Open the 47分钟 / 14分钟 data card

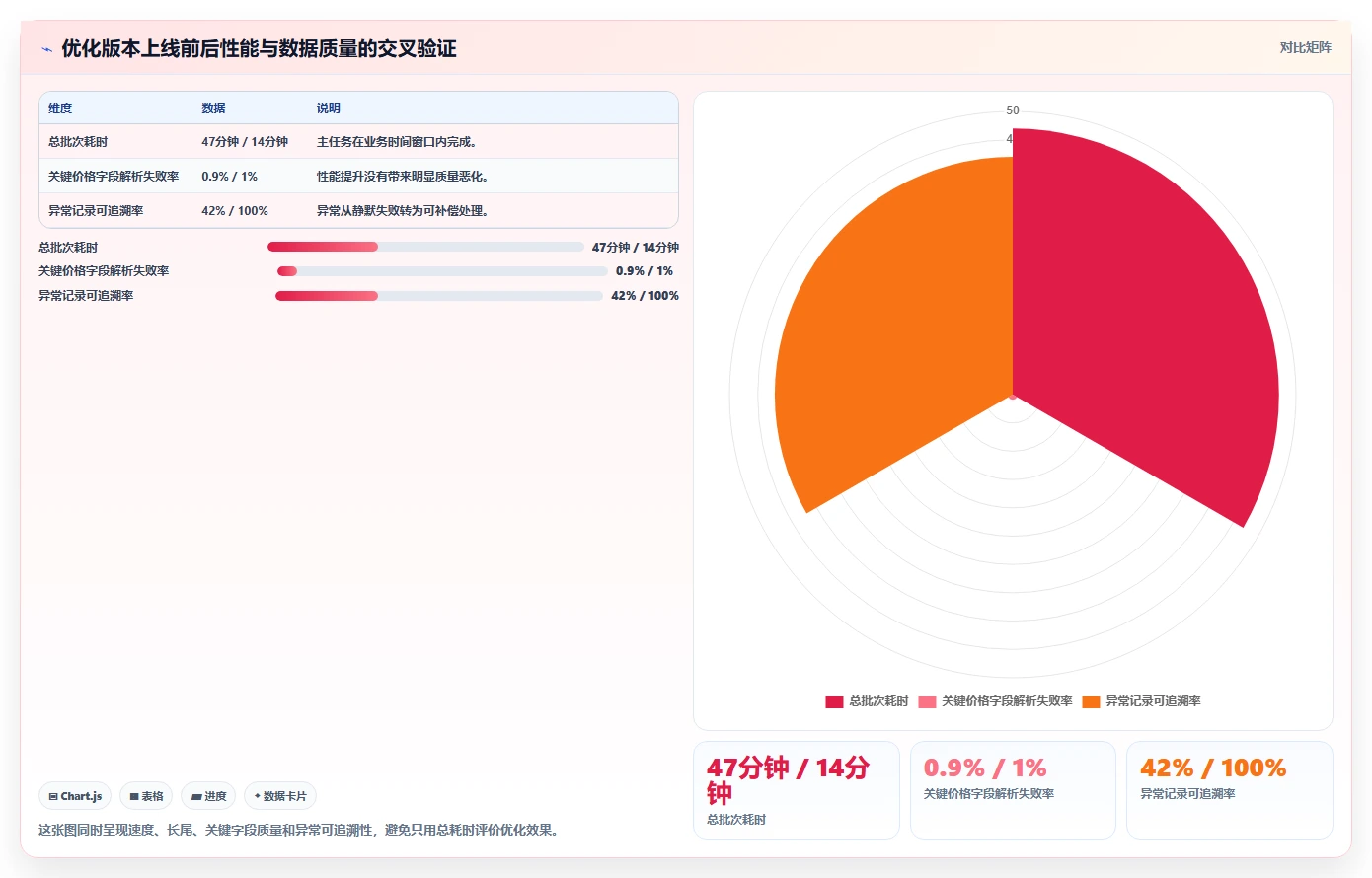pos(797,790)
